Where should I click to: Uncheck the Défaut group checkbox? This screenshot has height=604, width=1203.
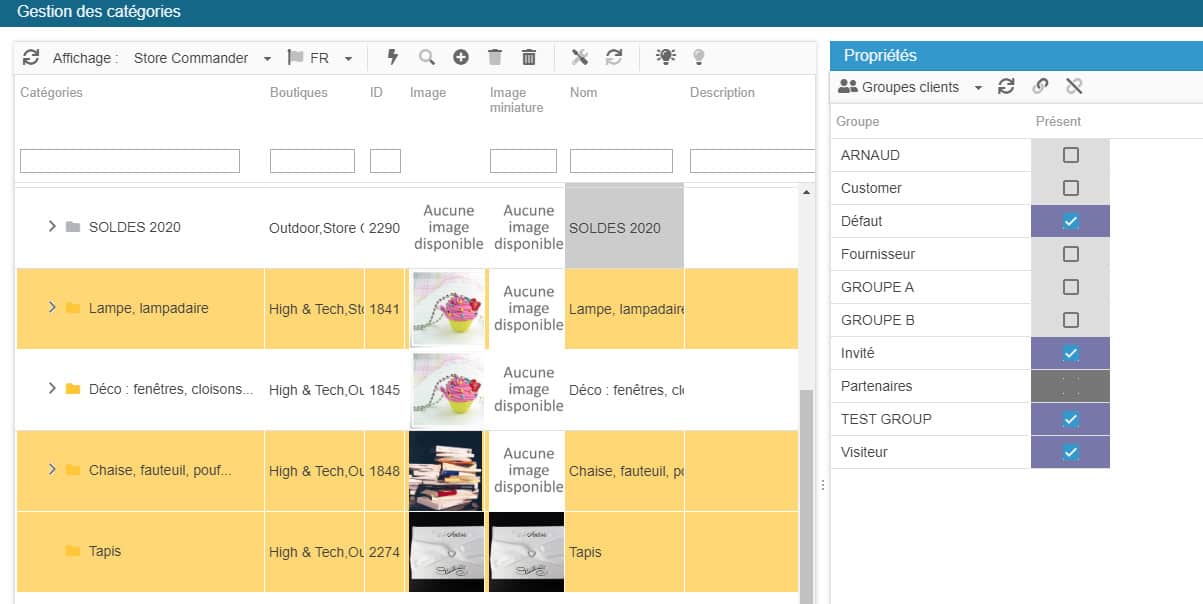click(x=1070, y=221)
